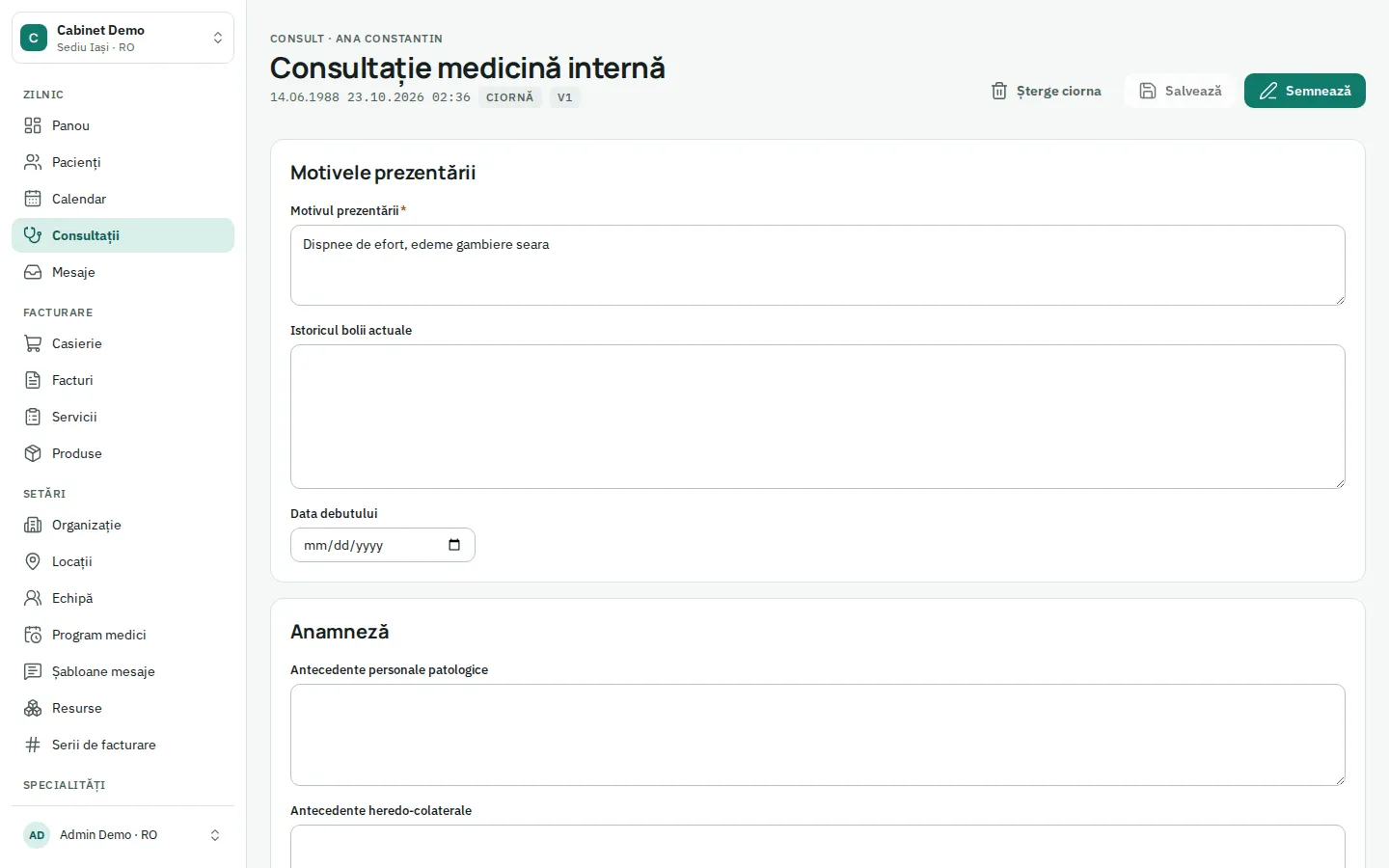This screenshot has height=868, width=1389.
Task: Click the Antecedente personale patologice text area
Action: click(x=818, y=735)
